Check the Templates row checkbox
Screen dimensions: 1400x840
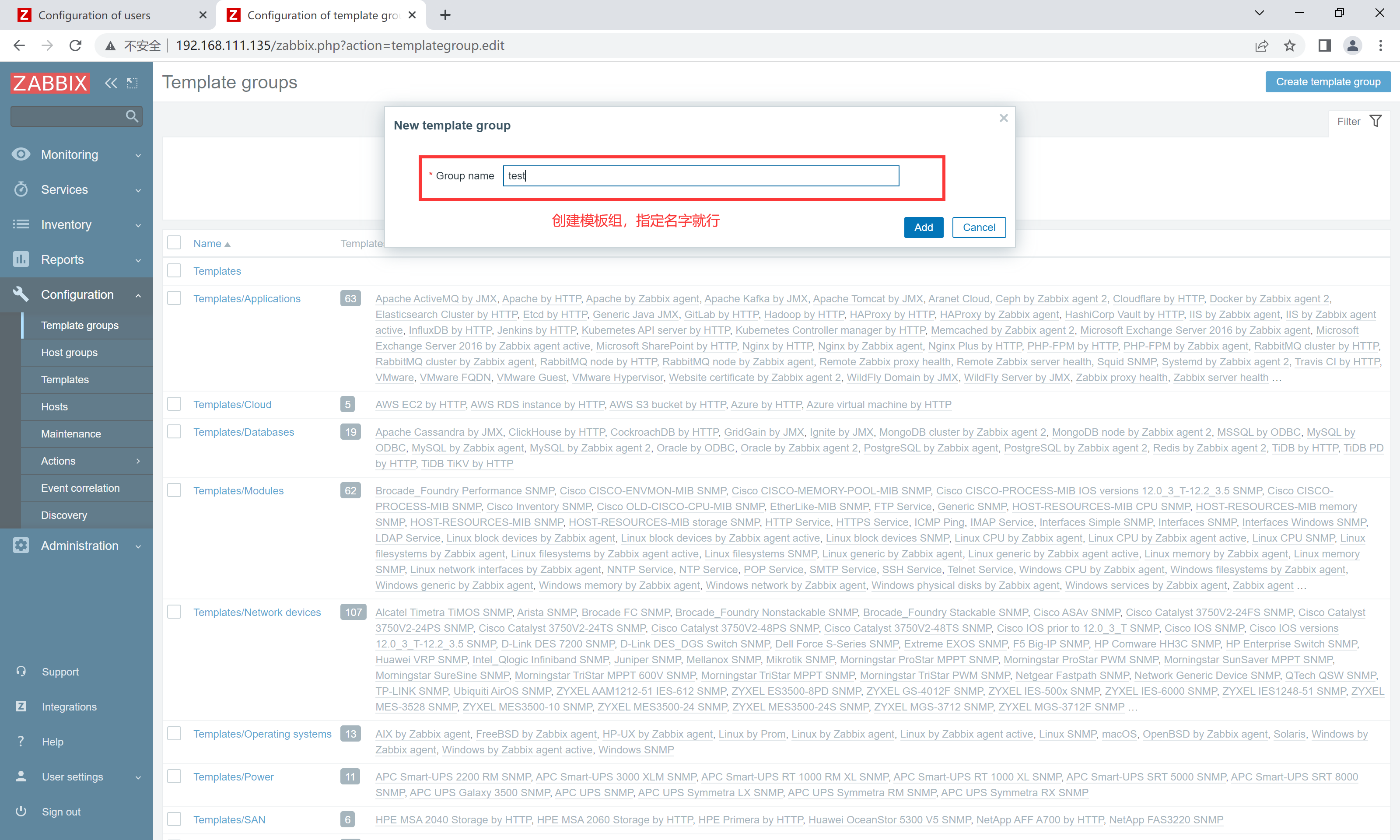click(x=174, y=270)
